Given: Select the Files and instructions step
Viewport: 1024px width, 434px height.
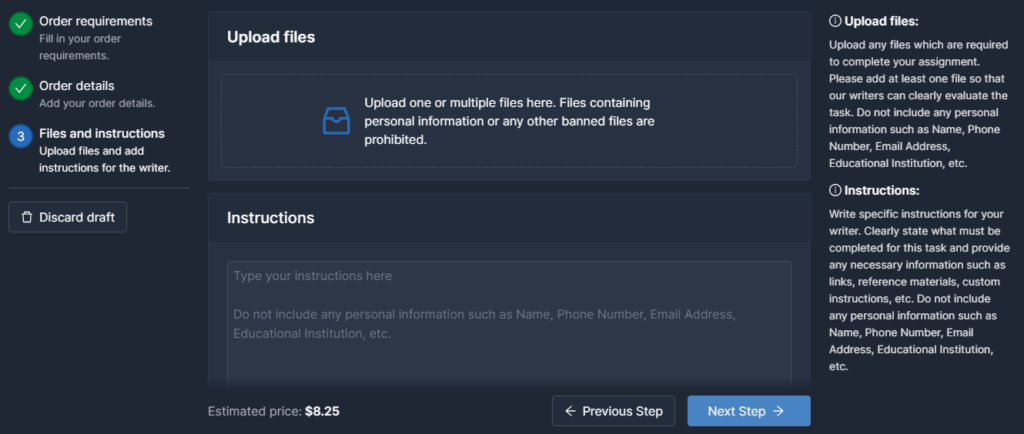Looking at the screenshot, I should pyautogui.click(x=102, y=134).
